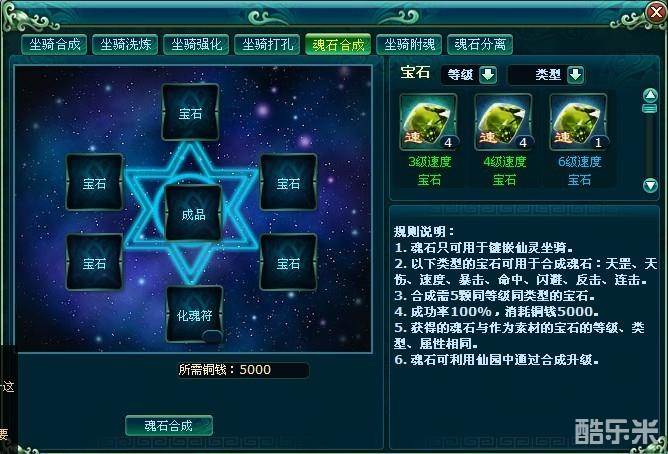Viewport: 668px width, 454px height.
Task: Select the 4级速度 gem icon
Action: tap(504, 122)
